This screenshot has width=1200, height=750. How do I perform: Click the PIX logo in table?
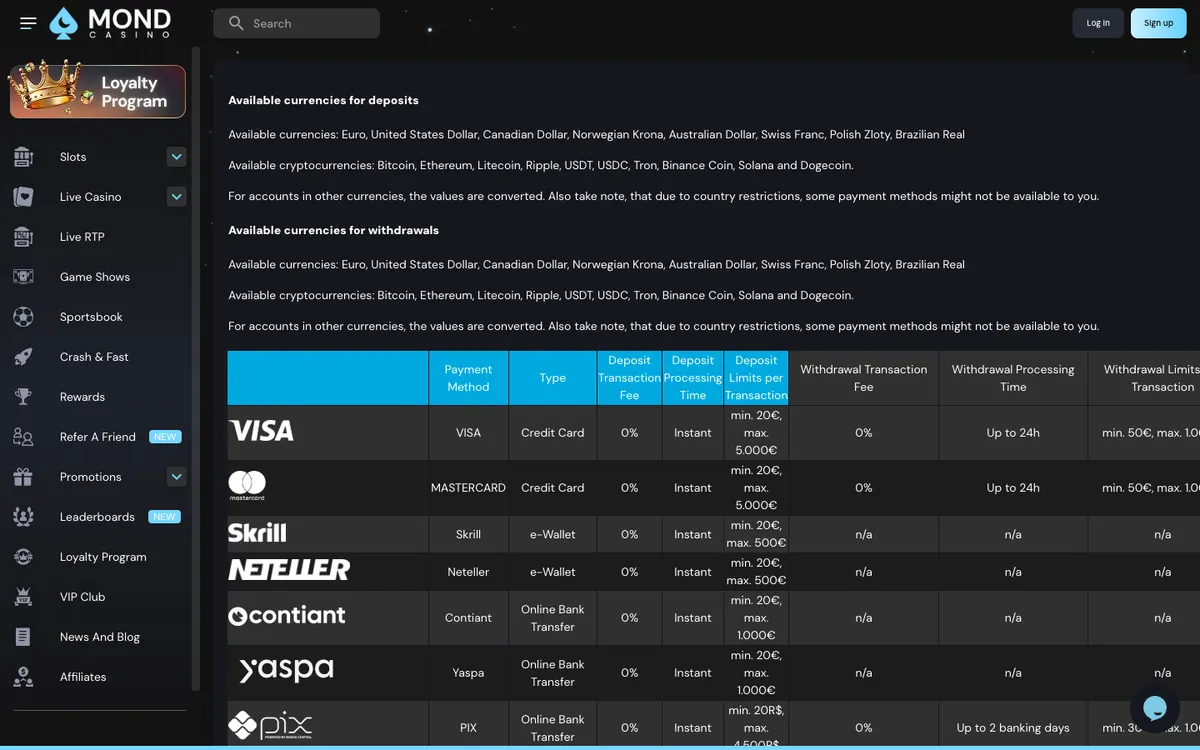click(270, 725)
